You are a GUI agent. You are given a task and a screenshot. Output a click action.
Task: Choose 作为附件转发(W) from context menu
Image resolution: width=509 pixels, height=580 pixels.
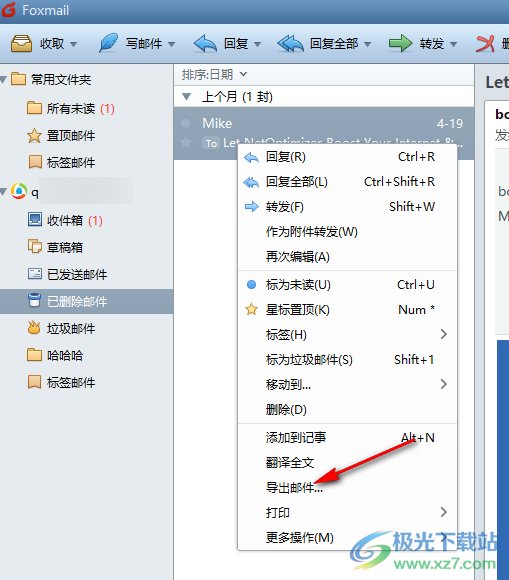coord(348,232)
